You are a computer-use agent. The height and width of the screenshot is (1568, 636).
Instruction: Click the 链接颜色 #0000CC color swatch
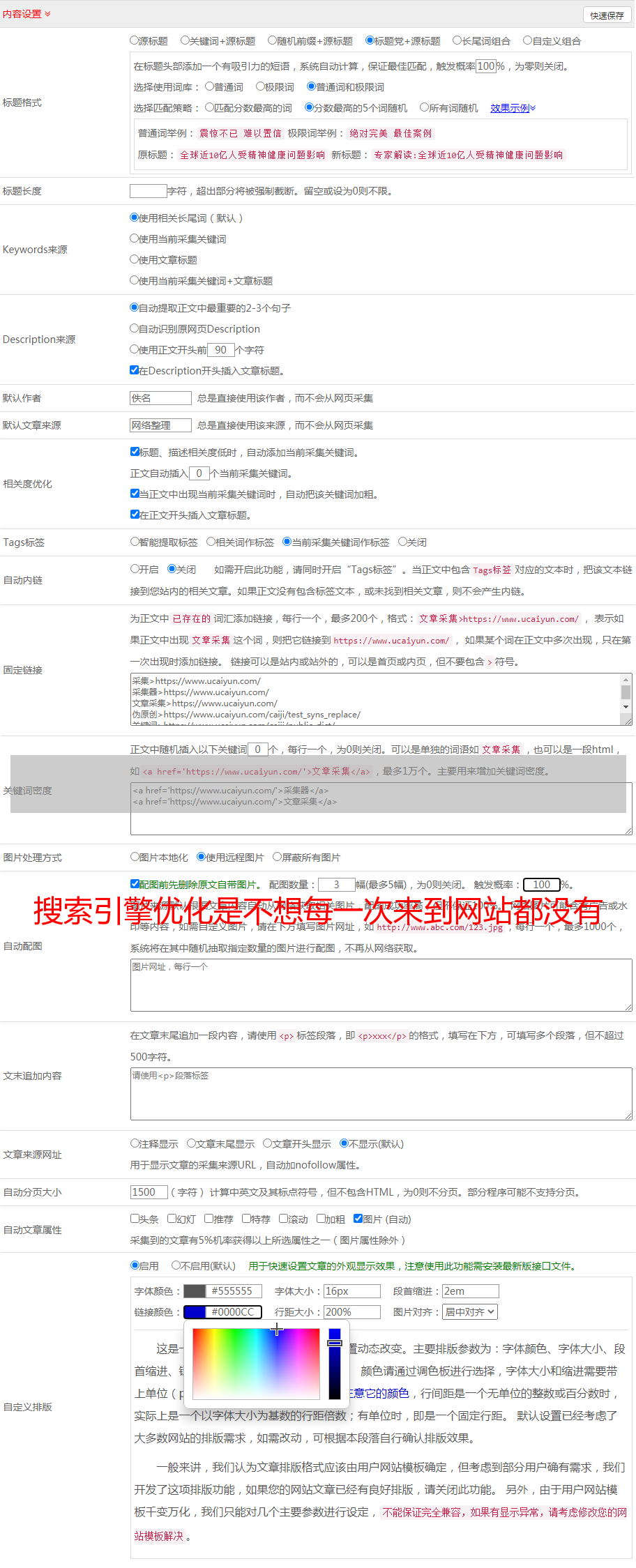pyautogui.click(x=195, y=1312)
